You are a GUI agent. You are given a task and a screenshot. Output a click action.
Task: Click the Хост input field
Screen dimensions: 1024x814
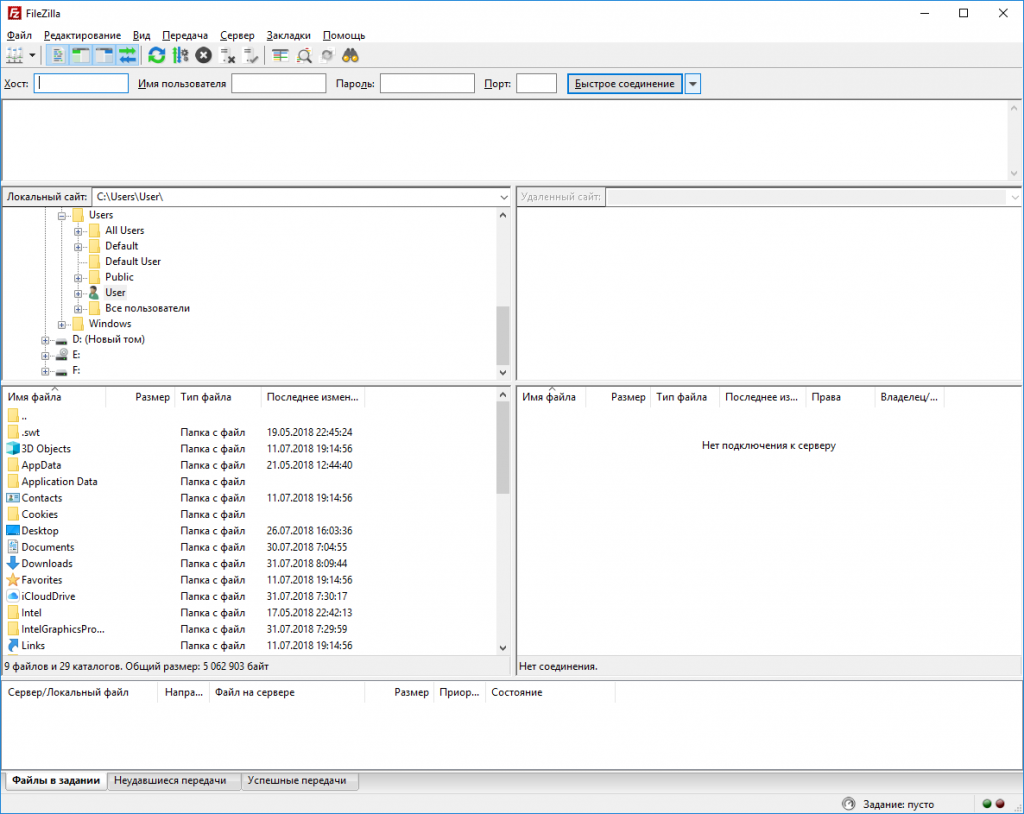pos(81,83)
